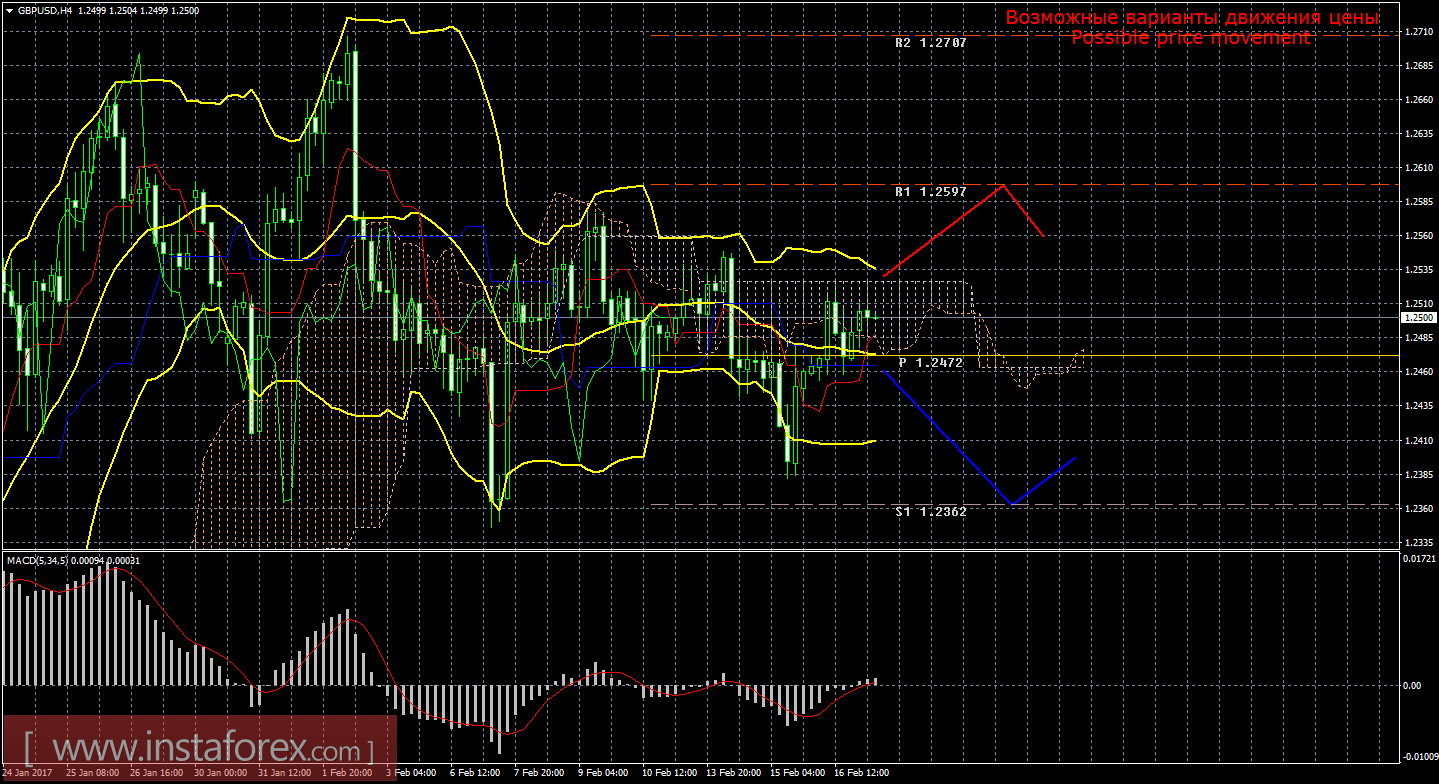
Task: Click the 1.2560 price axis label
Action: (1418, 236)
